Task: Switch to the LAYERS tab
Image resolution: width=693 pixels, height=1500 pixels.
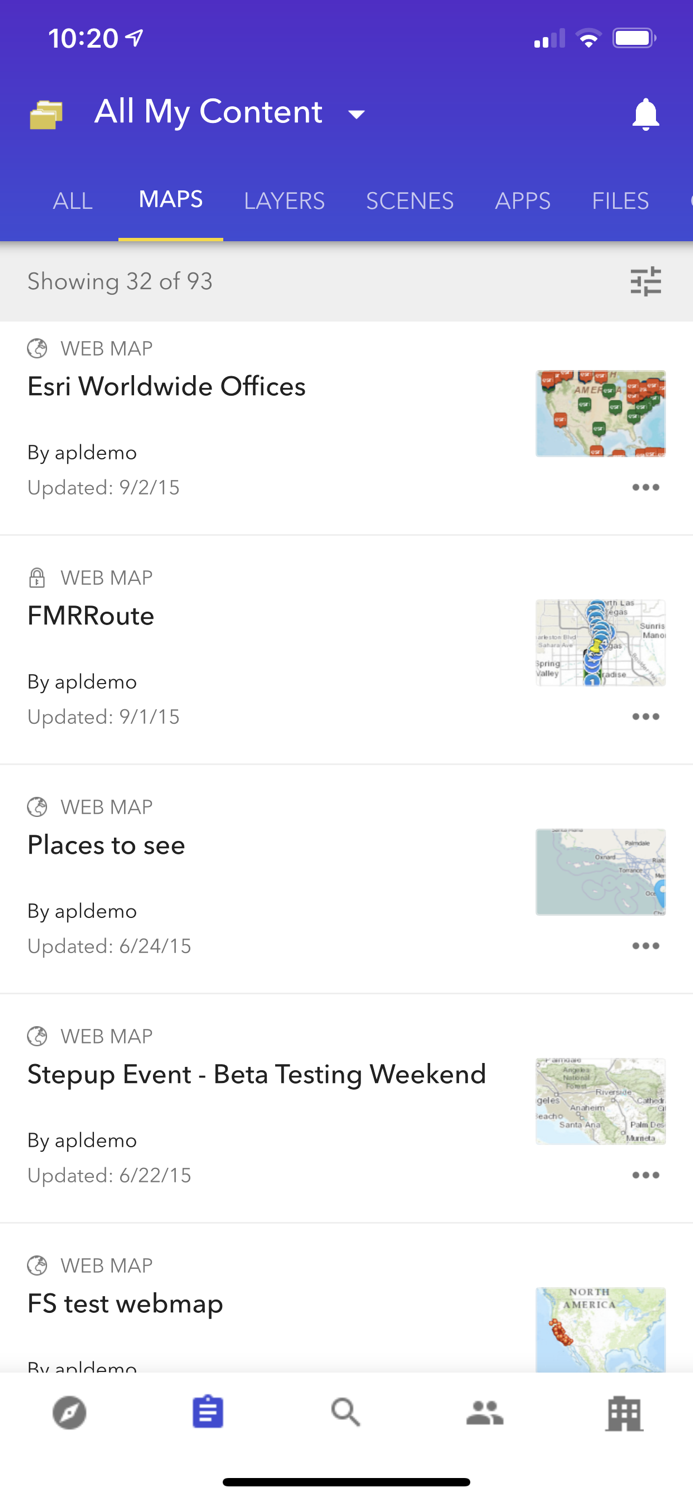Action: [x=284, y=201]
